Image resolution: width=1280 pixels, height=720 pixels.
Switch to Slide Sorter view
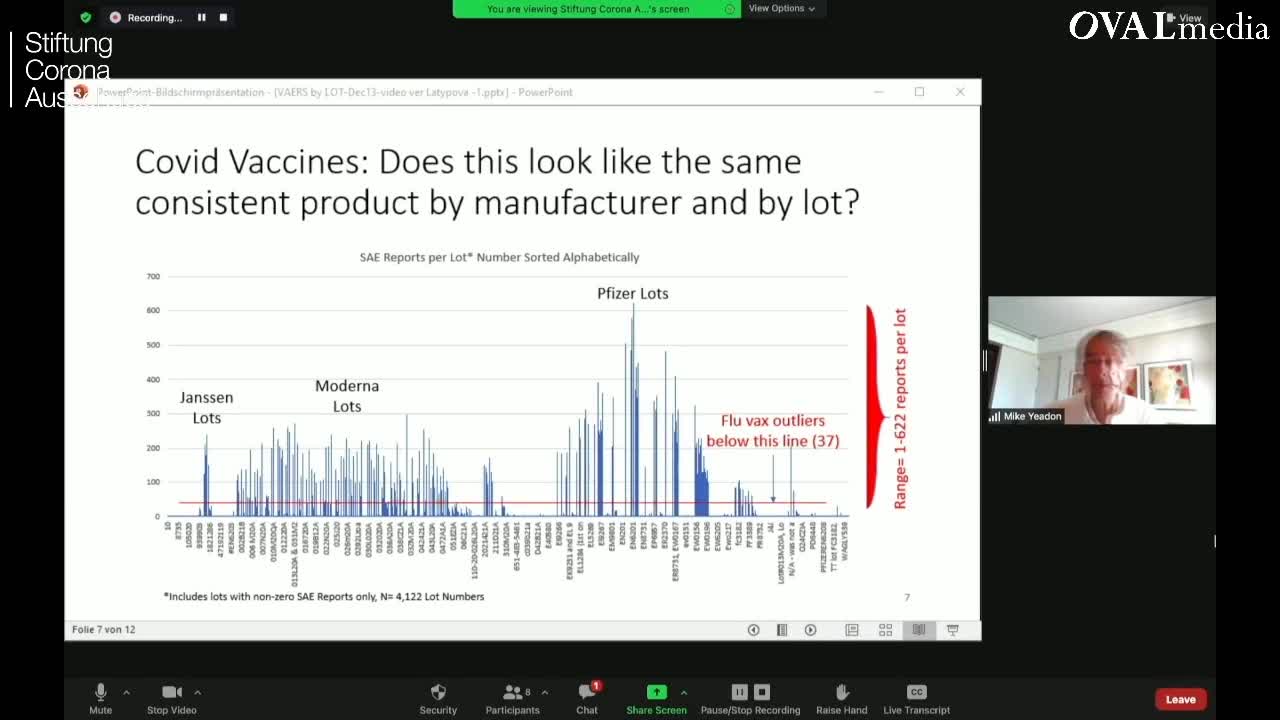(x=885, y=630)
